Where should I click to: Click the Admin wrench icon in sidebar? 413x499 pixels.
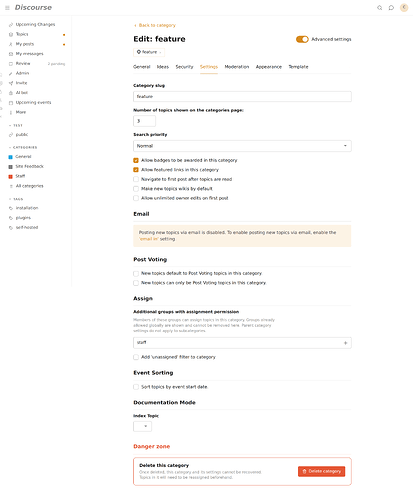coord(11,73)
